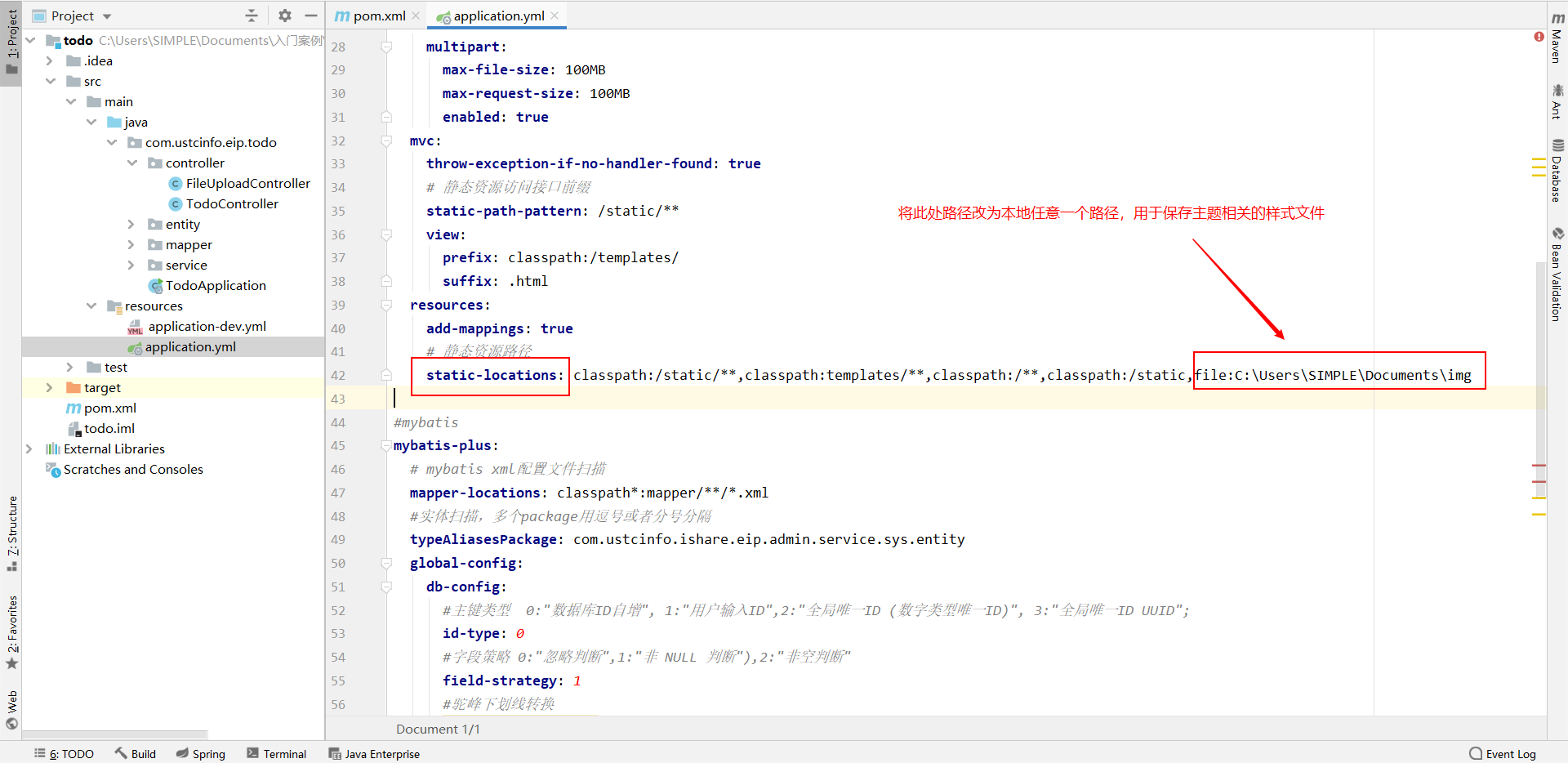Fold the mvc block at line 32
1568x763 pixels.
[386, 141]
